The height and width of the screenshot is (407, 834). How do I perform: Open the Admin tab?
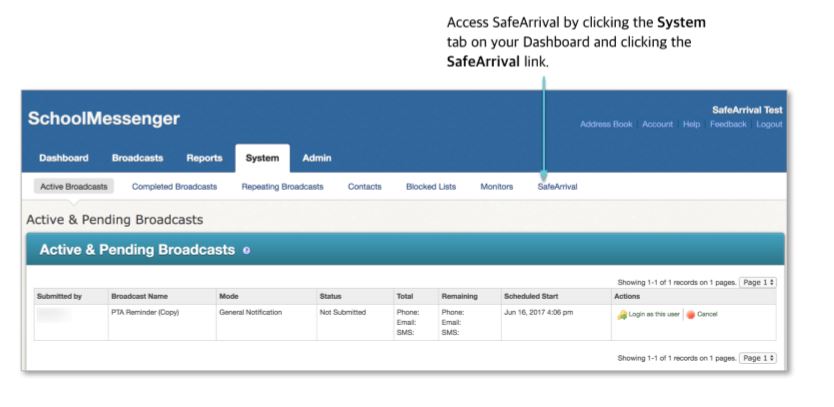point(317,158)
